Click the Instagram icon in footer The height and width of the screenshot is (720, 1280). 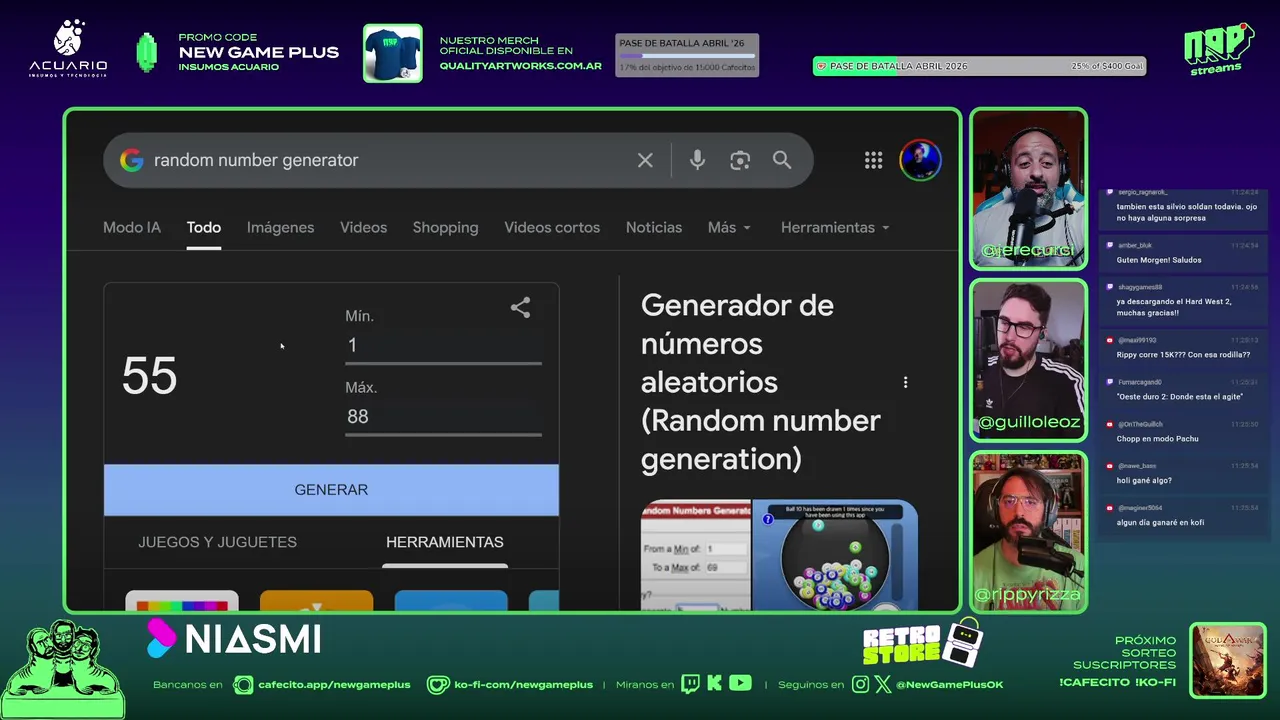click(861, 685)
